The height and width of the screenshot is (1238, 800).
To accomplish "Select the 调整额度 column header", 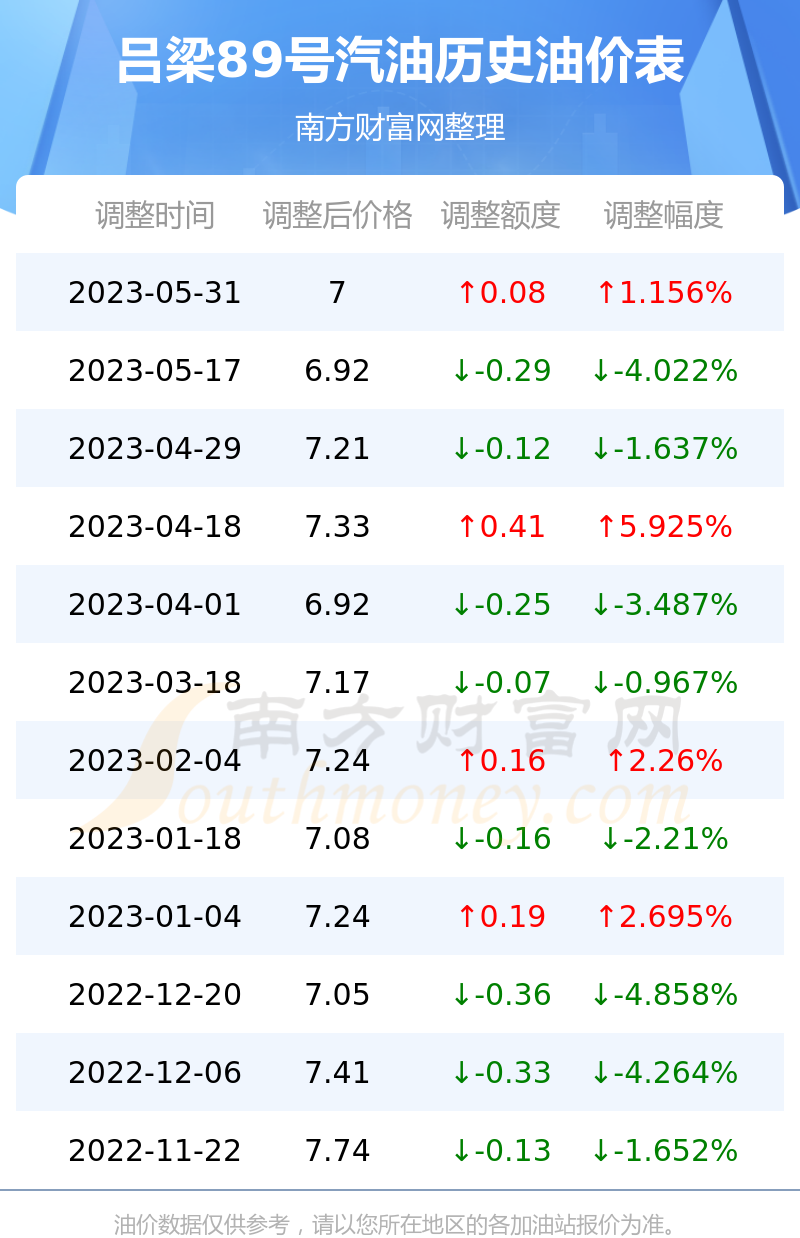I will click(x=501, y=215).
